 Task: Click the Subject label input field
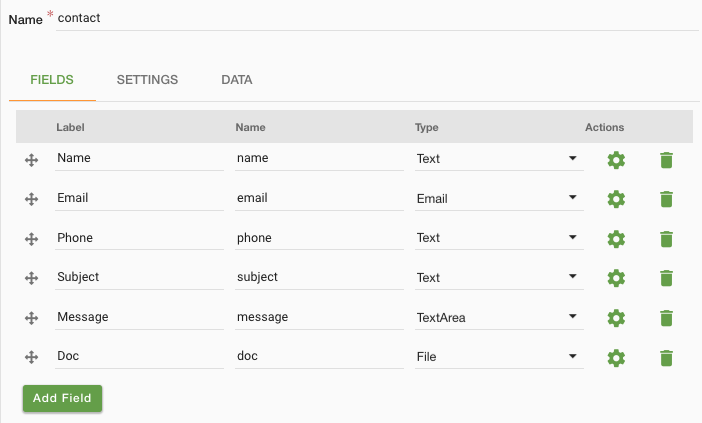pyautogui.click(x=139, y=278)
